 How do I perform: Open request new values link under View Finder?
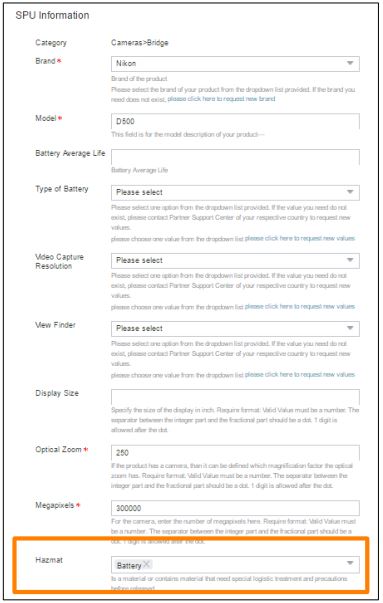[300, 375]
